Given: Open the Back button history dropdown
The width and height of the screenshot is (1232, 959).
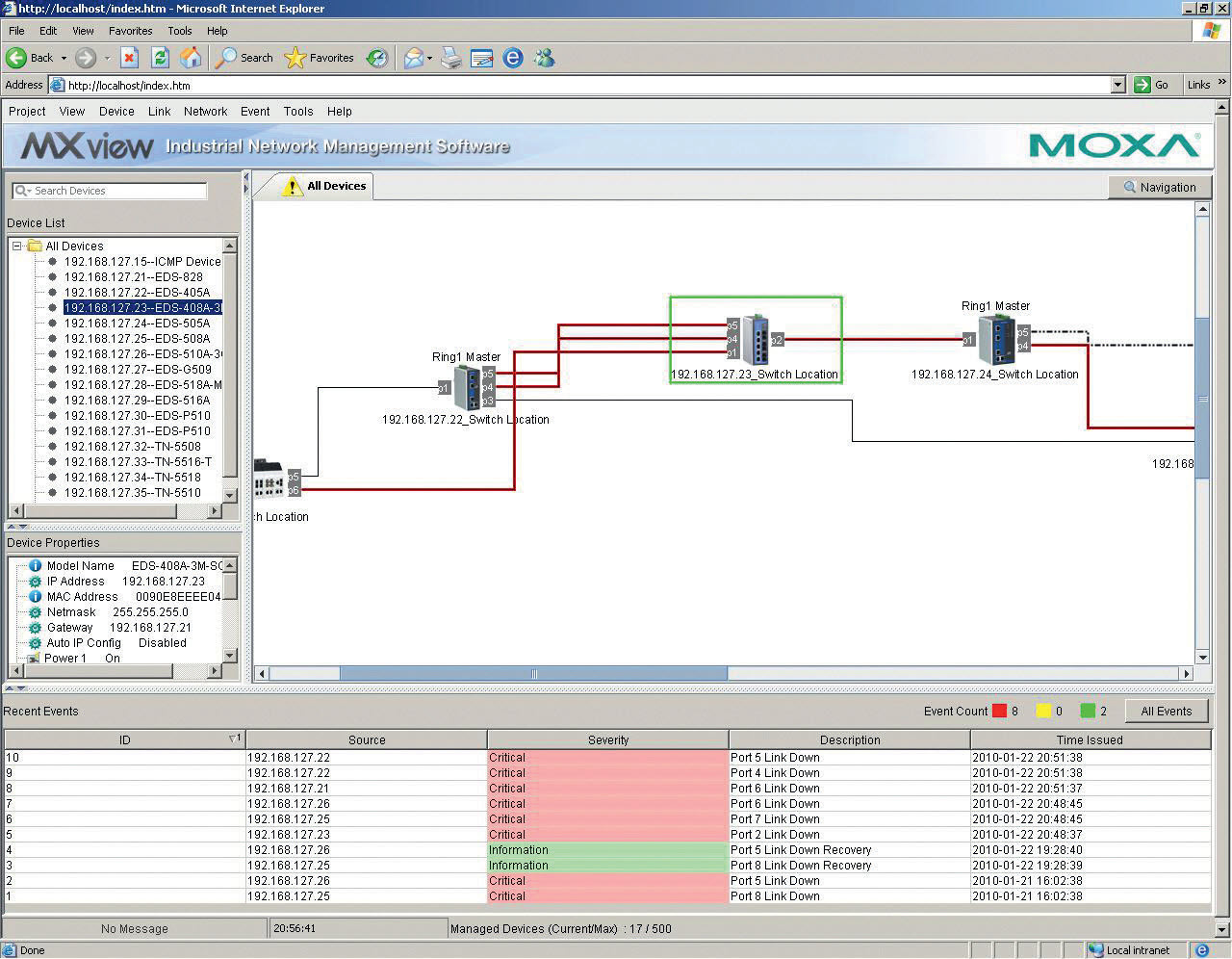Looking at the screenshot, I should 64,58.
